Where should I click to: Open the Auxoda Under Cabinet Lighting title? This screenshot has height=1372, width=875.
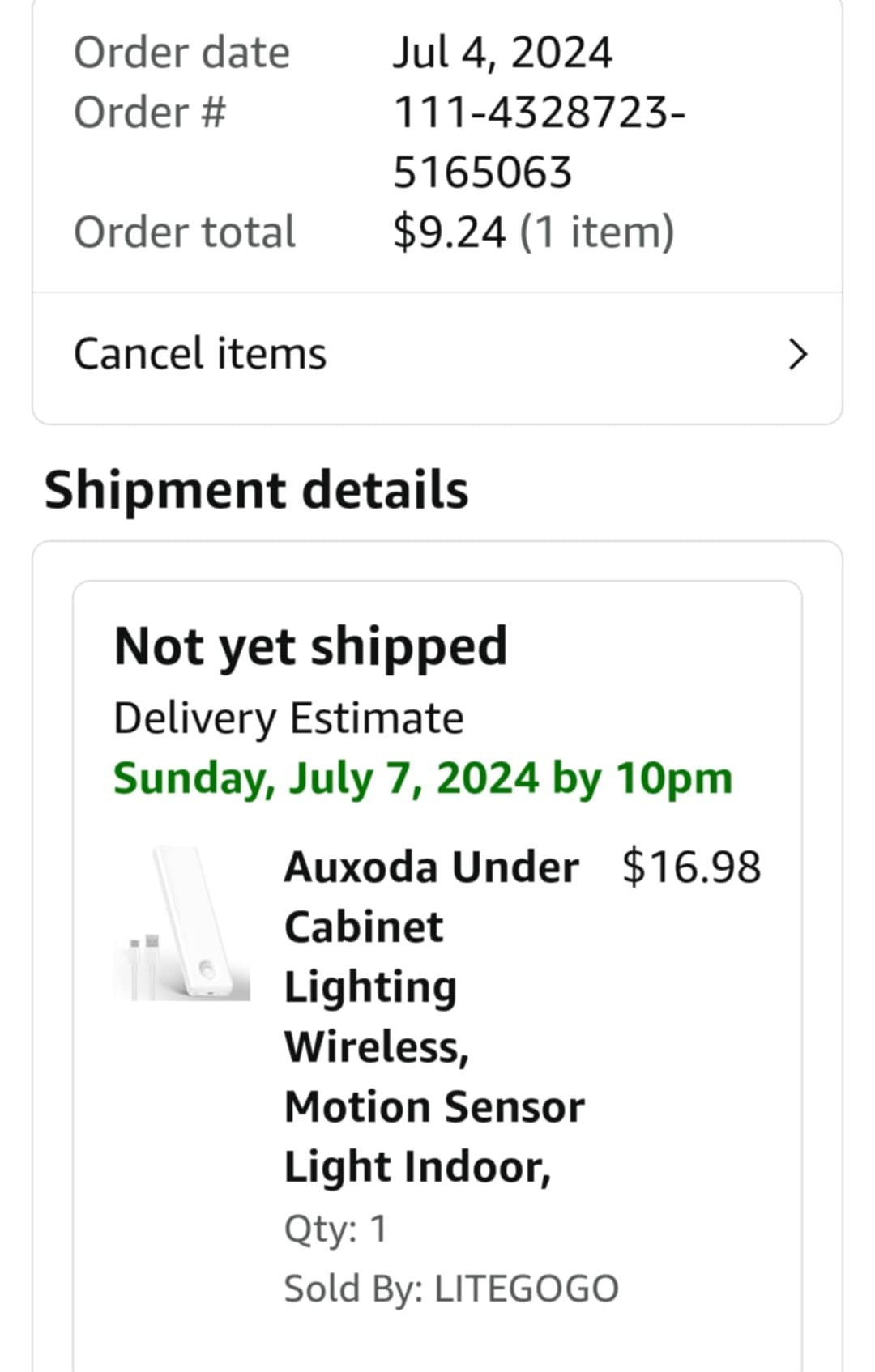click(434, 1016)
